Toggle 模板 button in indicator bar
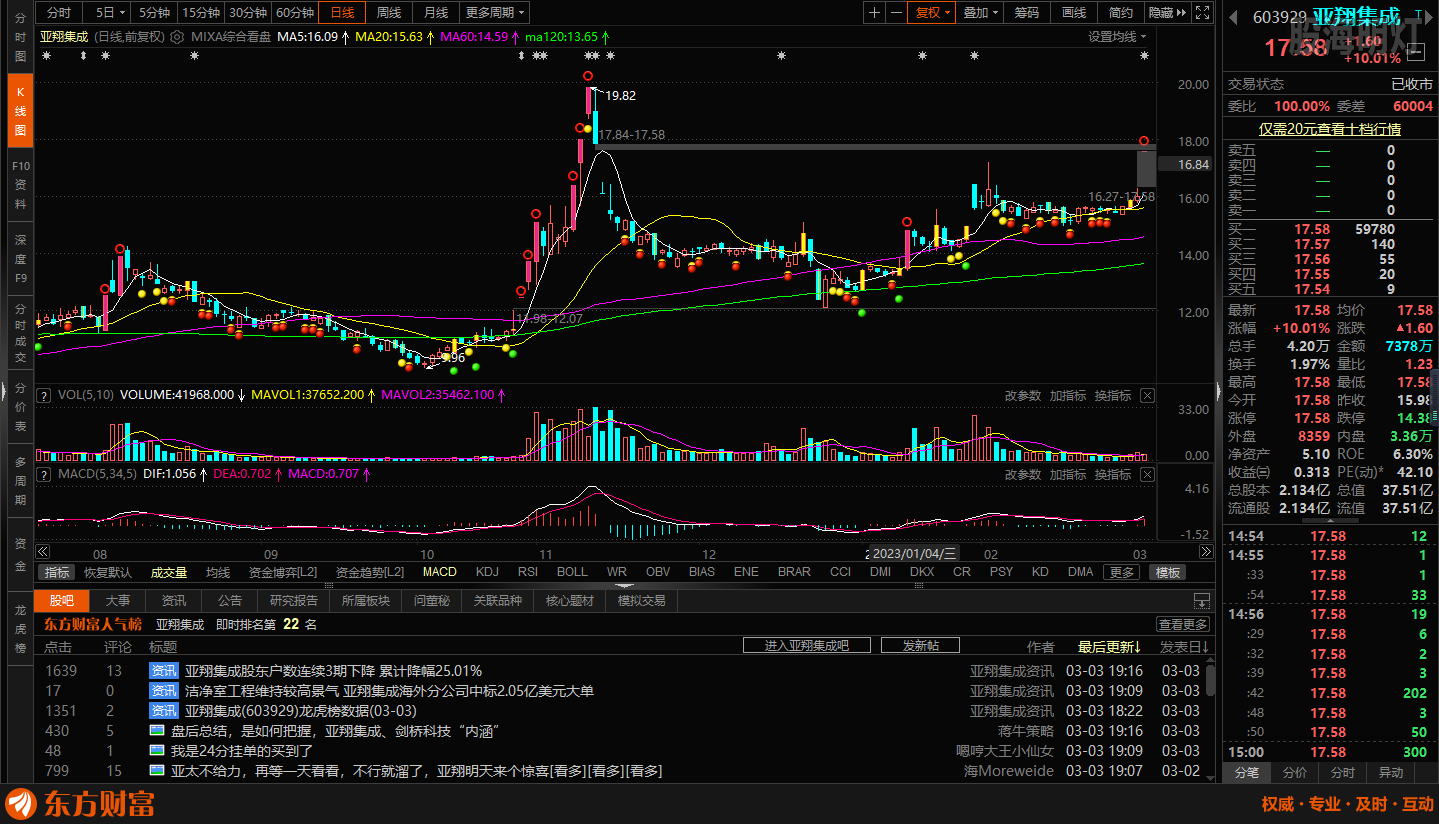 pos(1167,572)
